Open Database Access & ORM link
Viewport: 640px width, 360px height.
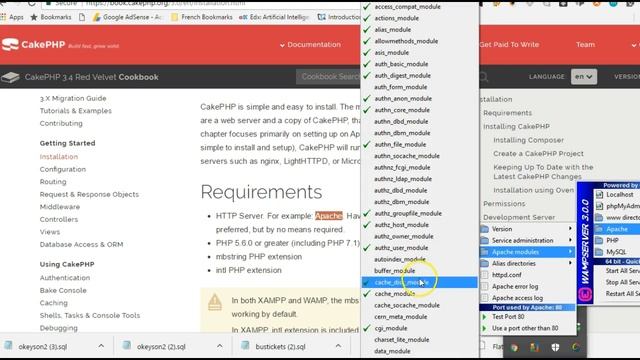pos(81,244)
